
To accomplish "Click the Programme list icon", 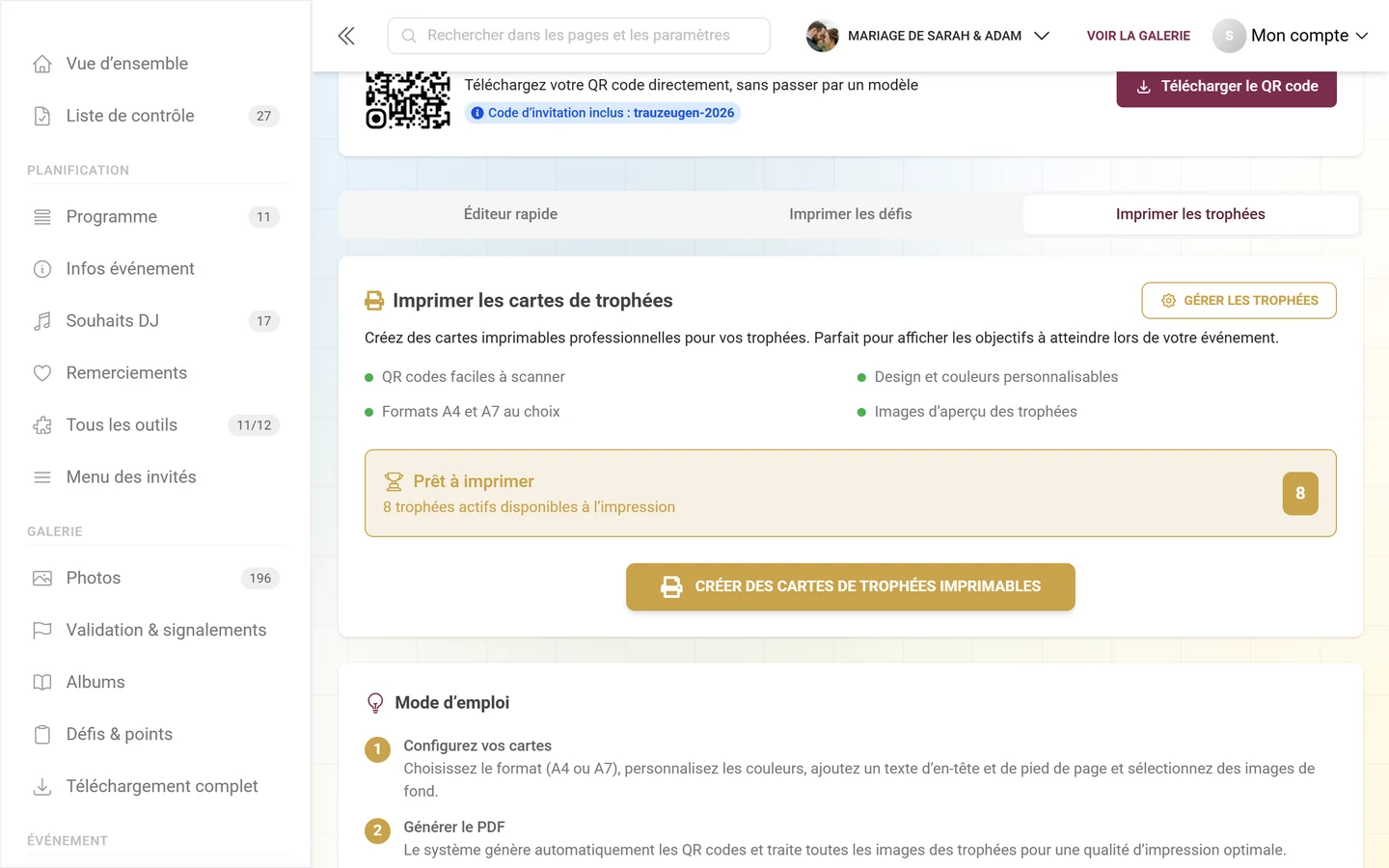I will click(42, 217).
